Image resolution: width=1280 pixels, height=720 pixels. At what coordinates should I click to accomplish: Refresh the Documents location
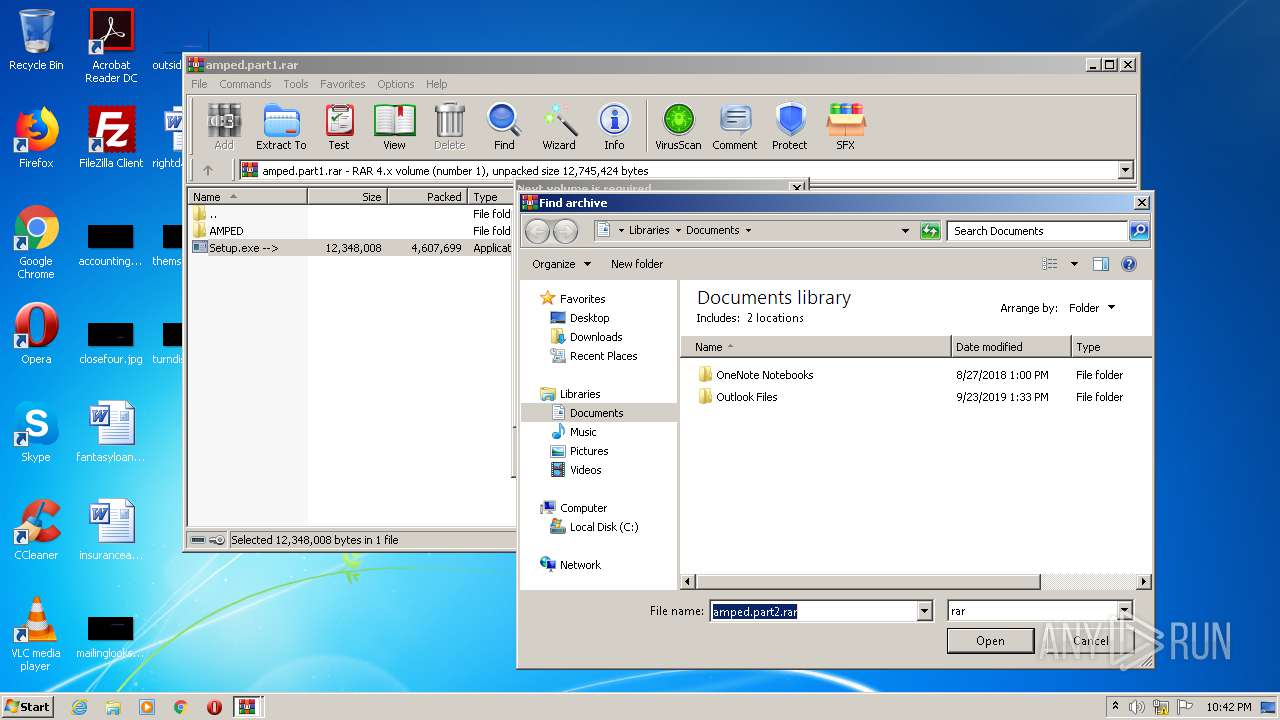pos(930,231)
